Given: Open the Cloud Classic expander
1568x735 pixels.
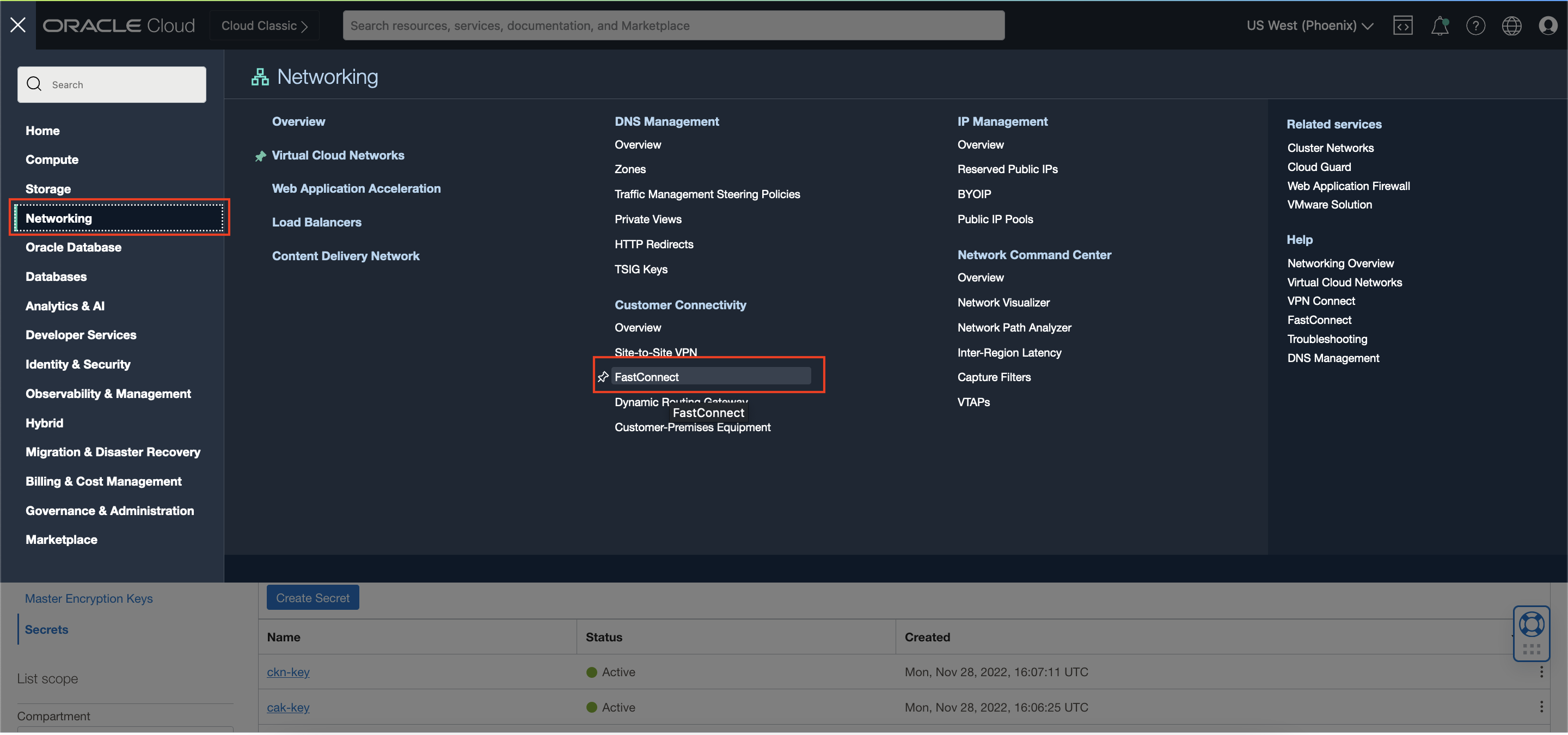Looking at the screenshot, I should [264, 26].
